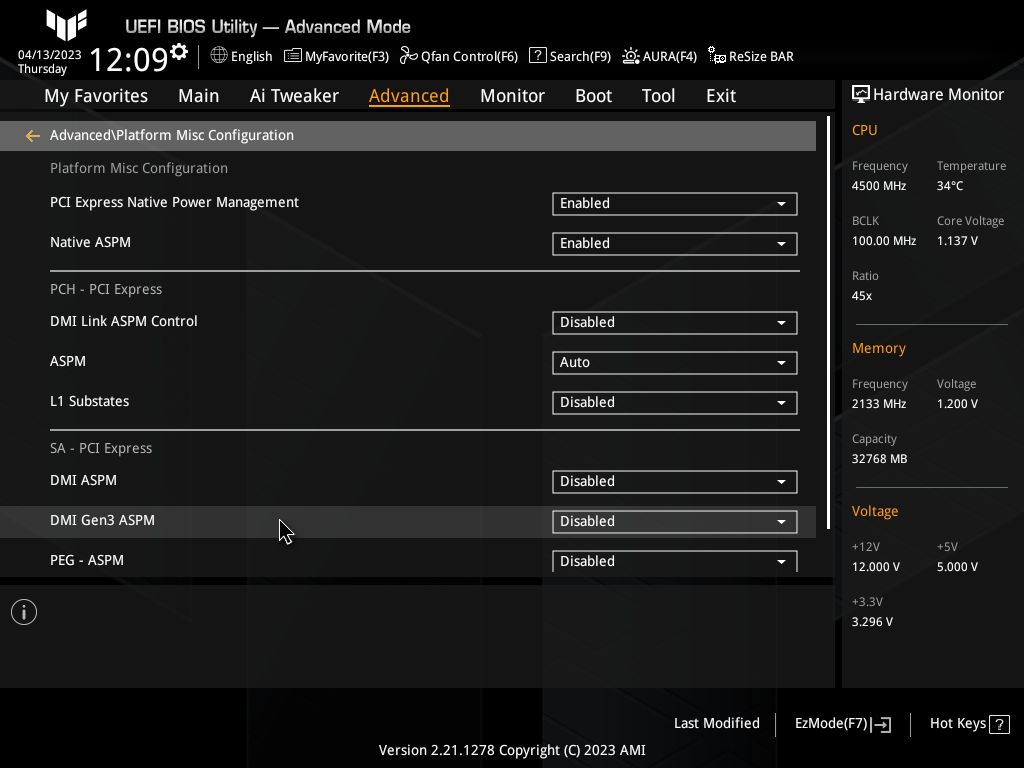
Task: Click the EzMode exit arrow icon
Action: point(881,724)
